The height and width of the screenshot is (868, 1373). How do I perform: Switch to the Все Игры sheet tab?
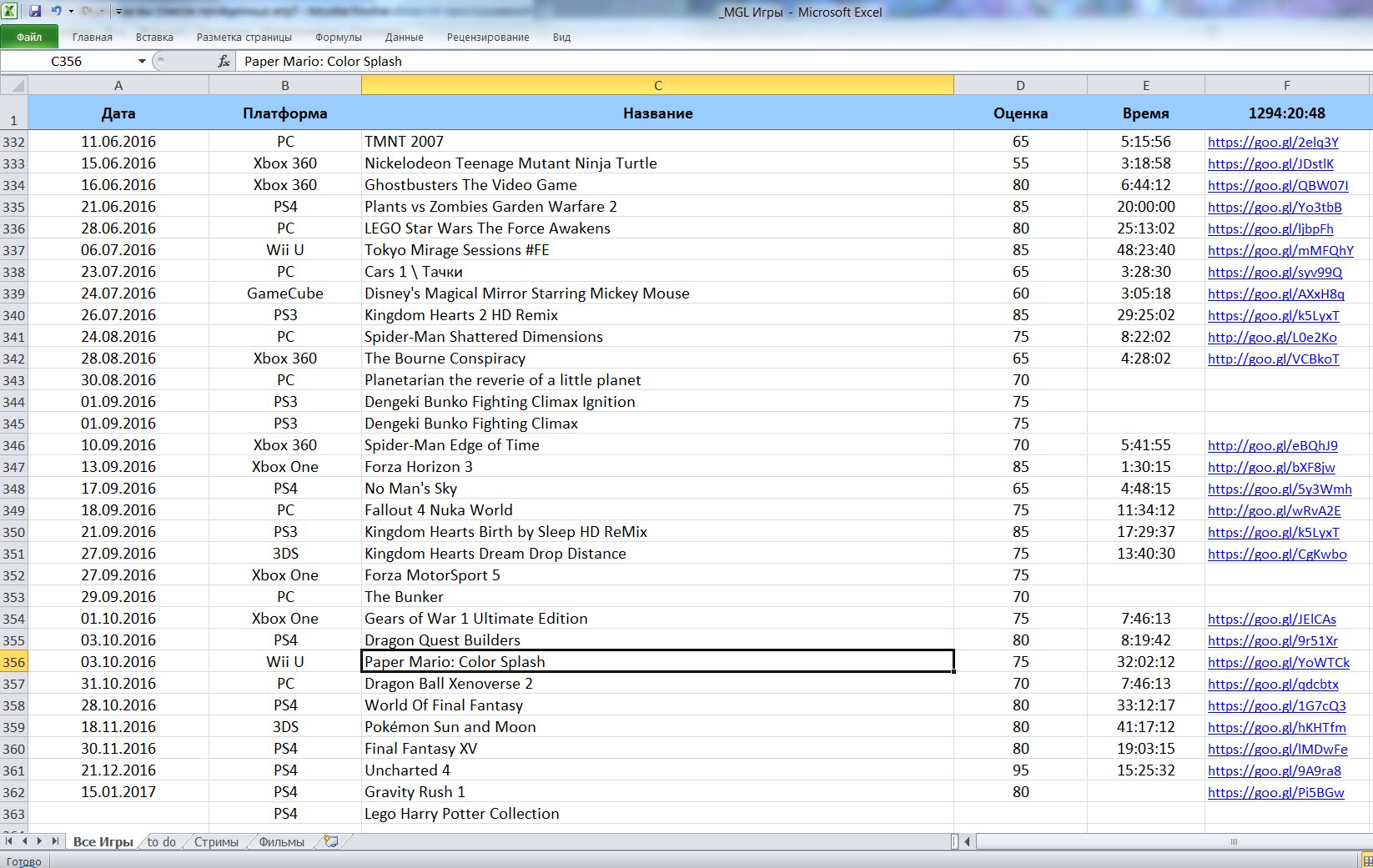[x=103, y=842]
